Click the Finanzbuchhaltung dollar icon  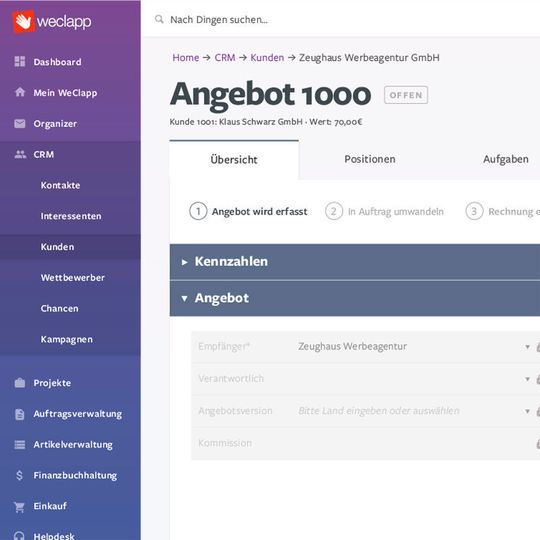[19, 475]
